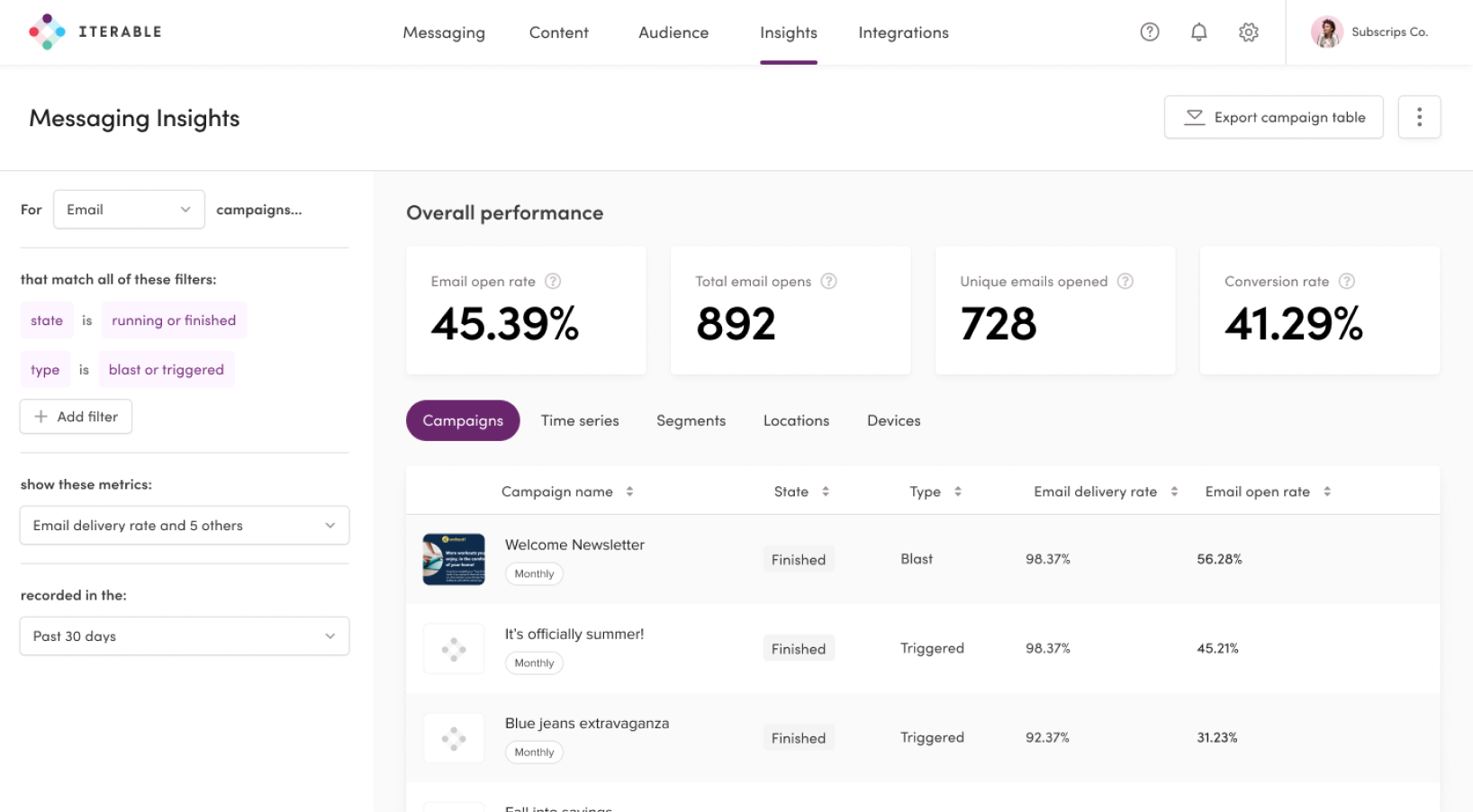Go to the Messaging menu
The width and height of the screenshot is (1473, 812).
pos(444,32)
